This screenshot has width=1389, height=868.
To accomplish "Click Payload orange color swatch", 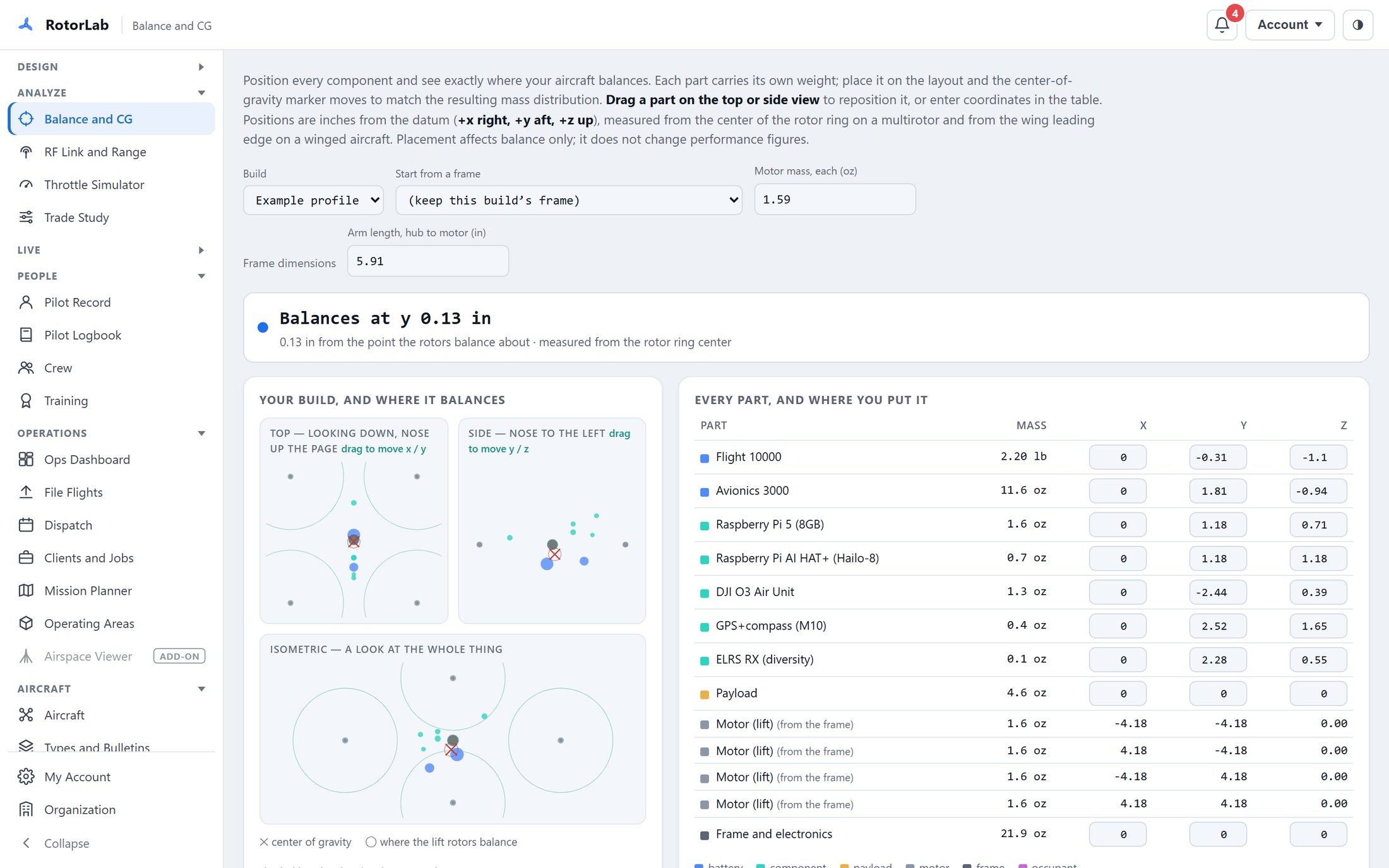I will click(x=705, y=694).
